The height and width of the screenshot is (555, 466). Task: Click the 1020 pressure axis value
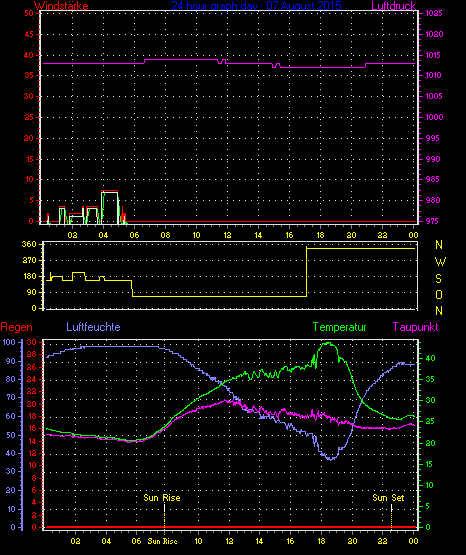pos(434,34)
